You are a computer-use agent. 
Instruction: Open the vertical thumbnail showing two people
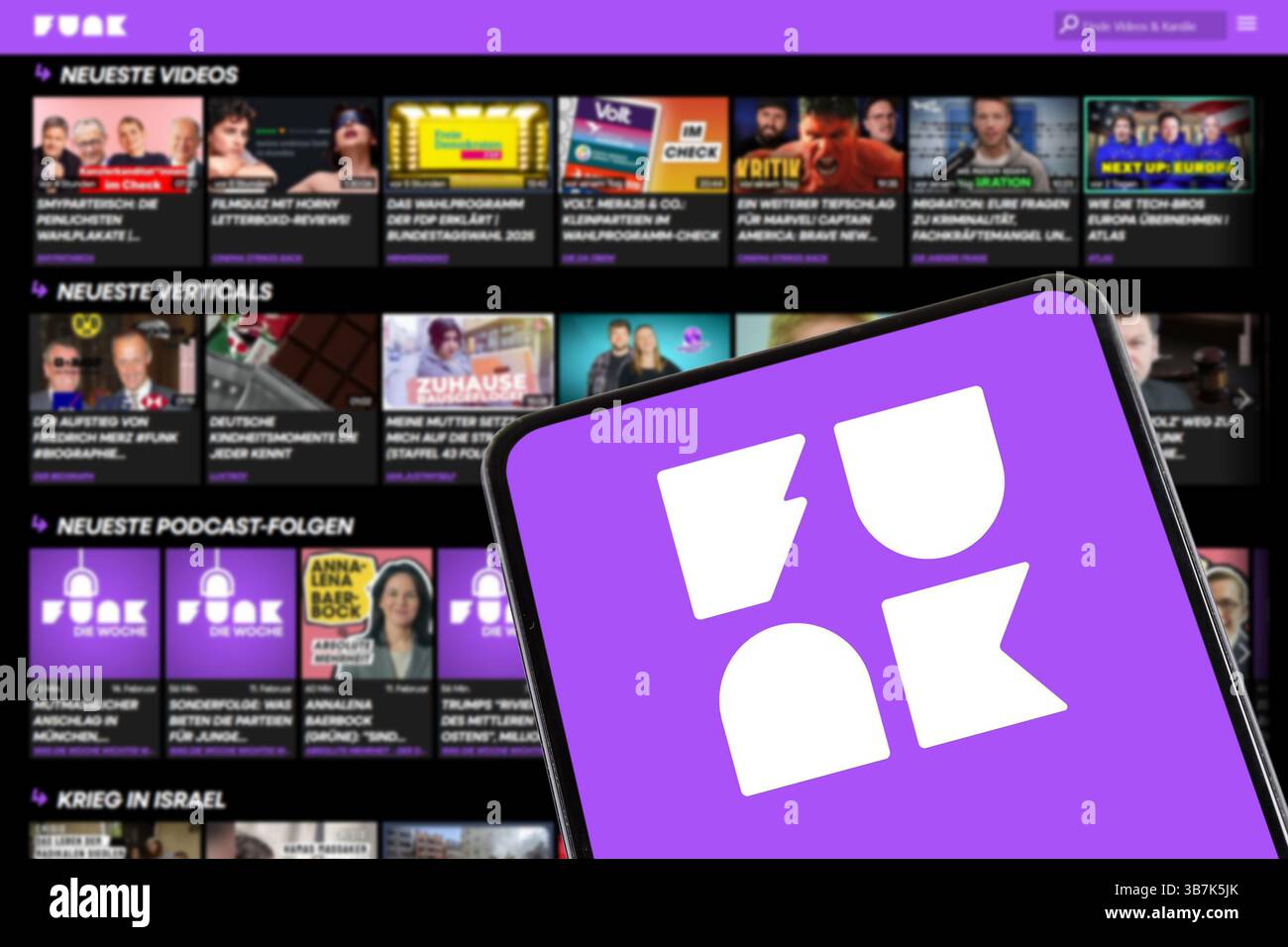(x=644, y=357)
